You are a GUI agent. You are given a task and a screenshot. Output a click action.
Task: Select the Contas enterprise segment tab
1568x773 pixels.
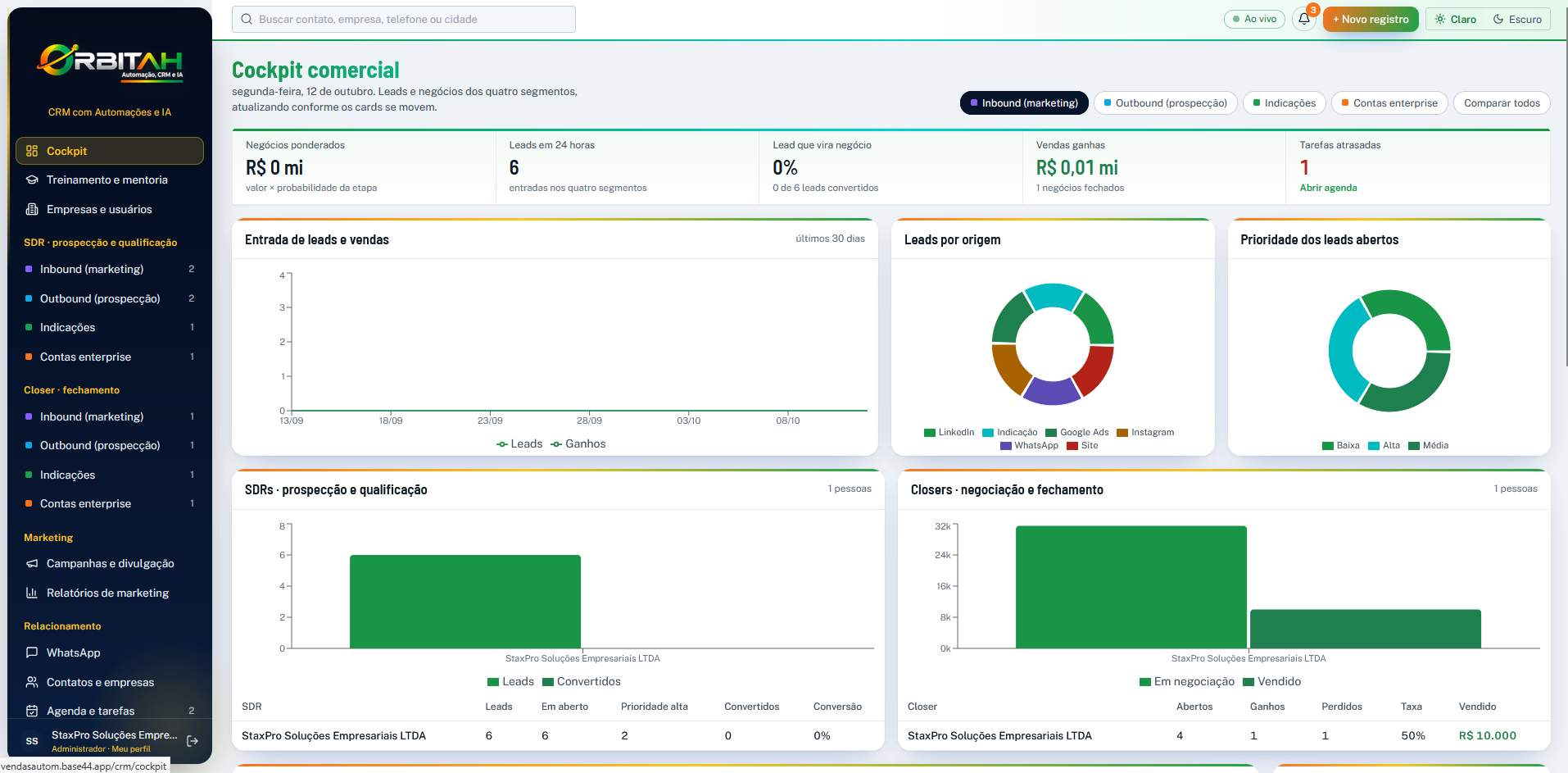(x=1389, y=102)
